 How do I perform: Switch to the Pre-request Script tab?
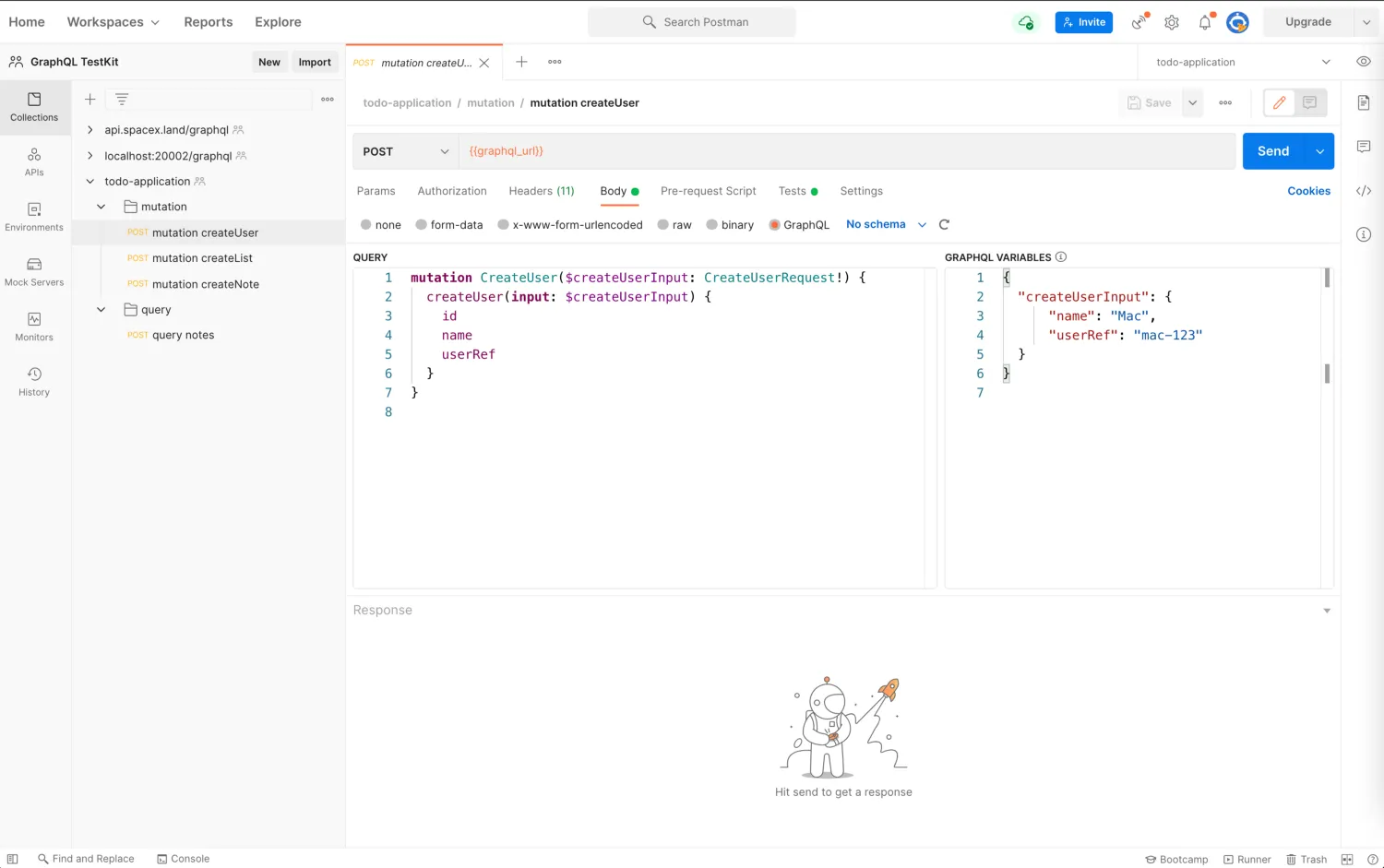[709, 191]
